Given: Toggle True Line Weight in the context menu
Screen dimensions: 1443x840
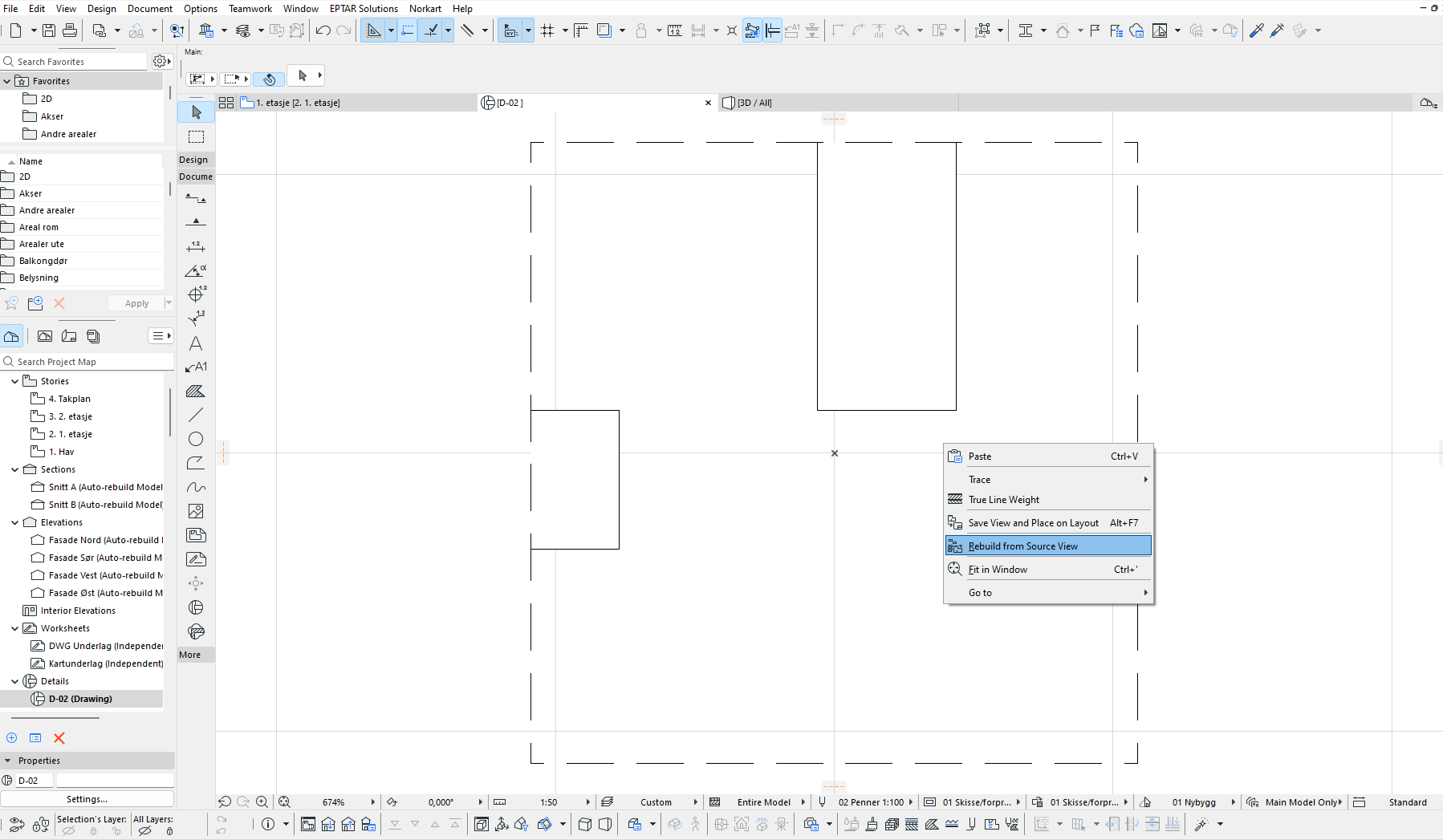Looking at the screenshot, I should coord(1003,500).
